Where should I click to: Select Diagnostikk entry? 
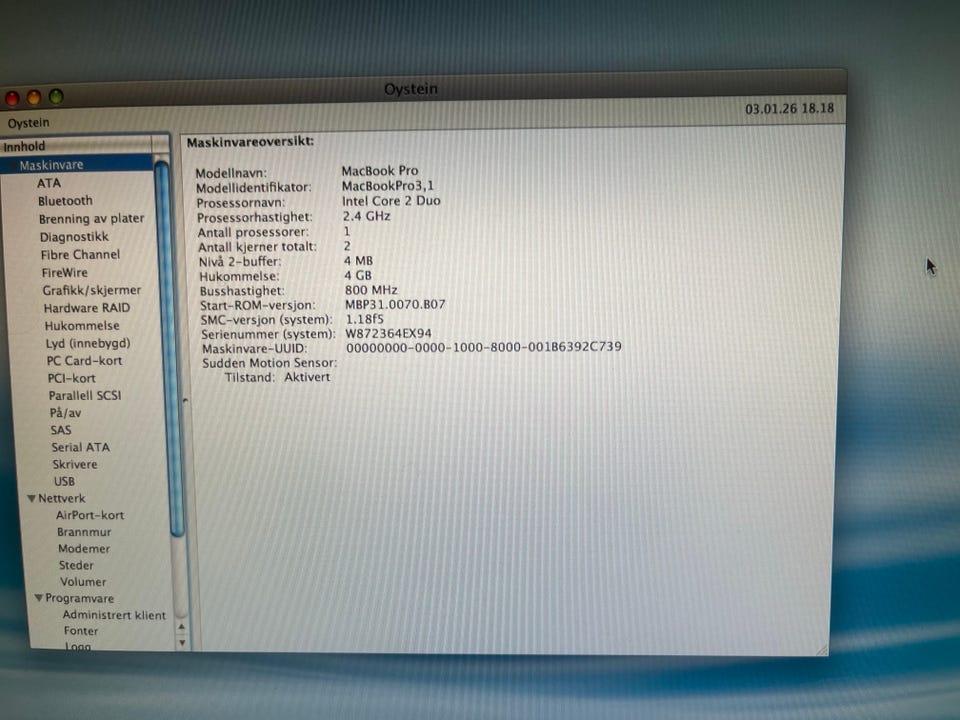(74, 237)
